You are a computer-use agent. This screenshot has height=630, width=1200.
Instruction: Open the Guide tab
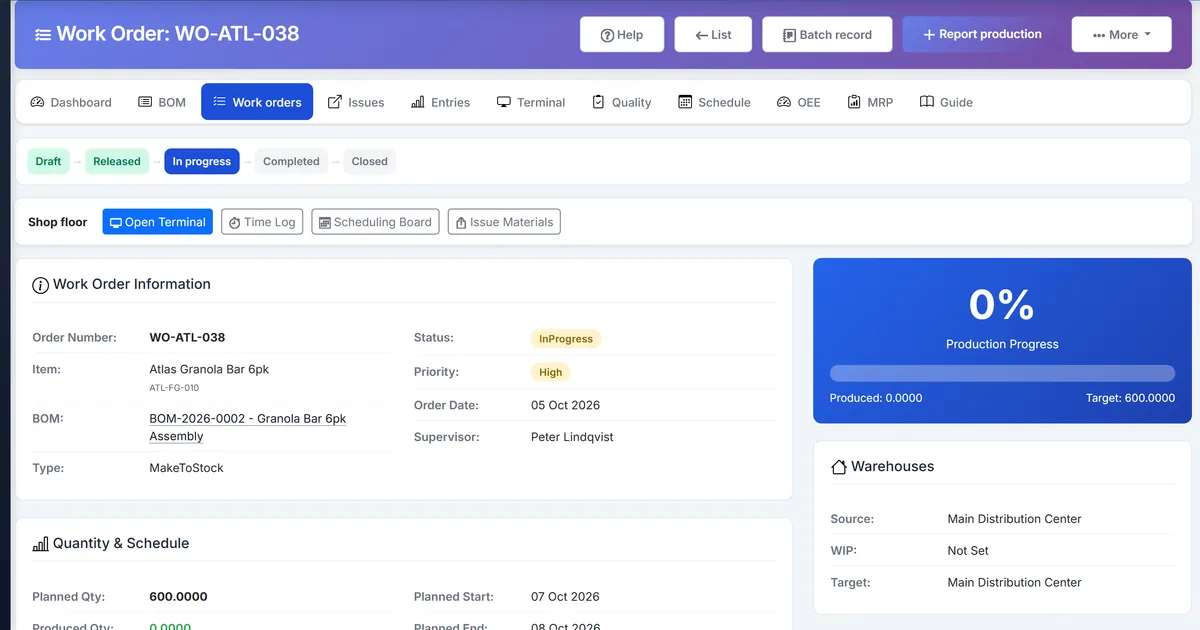click(x=946, y=102)
